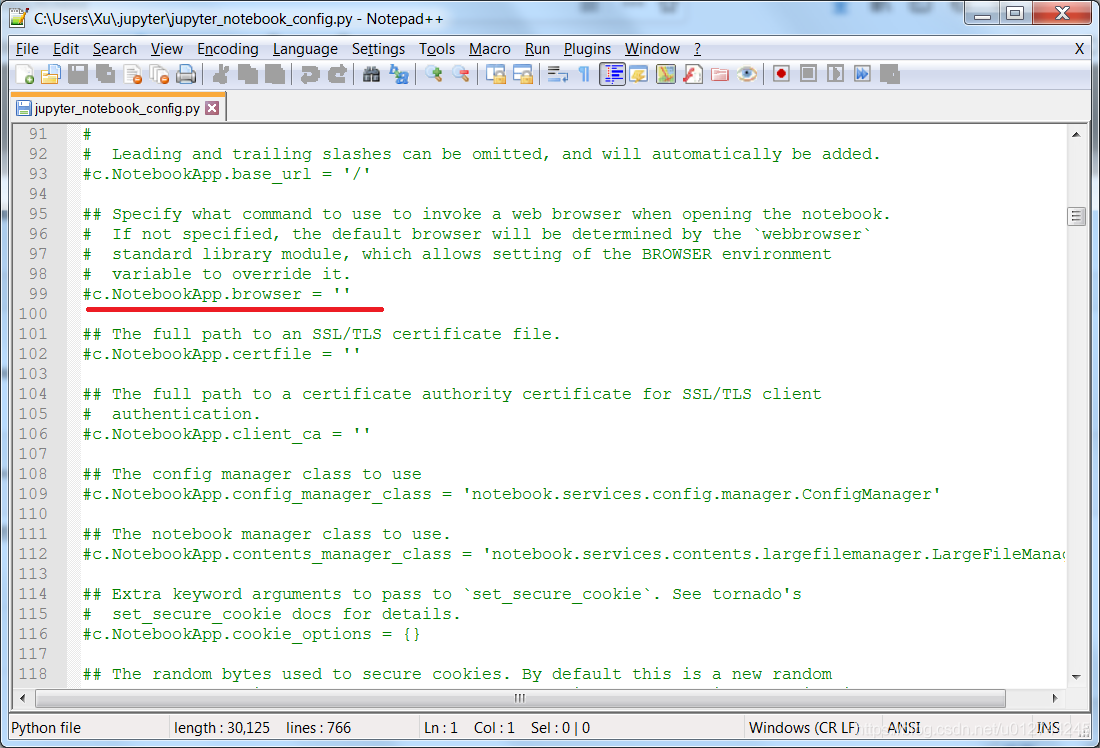Click the Redo arrow icon
Viewport: 1100px width, 748px height.
pos(337,74)
